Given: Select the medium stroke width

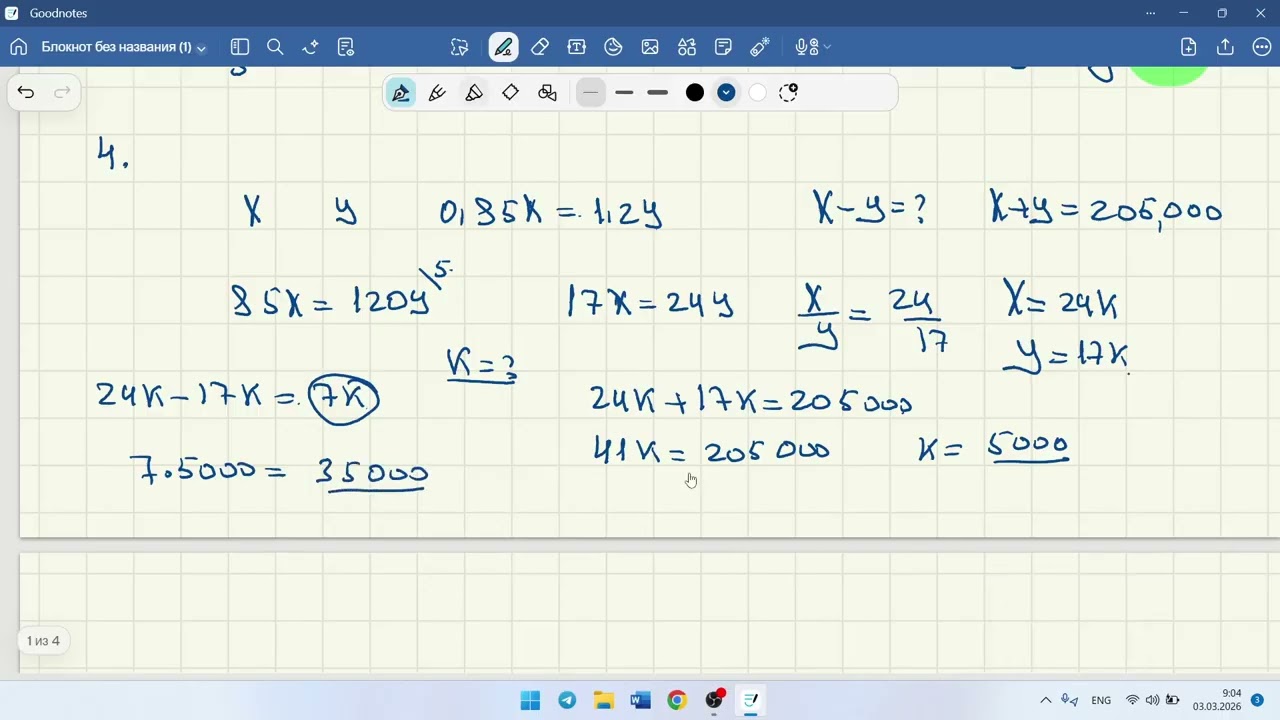Looking at the screenshot, I should click(624, 93).
